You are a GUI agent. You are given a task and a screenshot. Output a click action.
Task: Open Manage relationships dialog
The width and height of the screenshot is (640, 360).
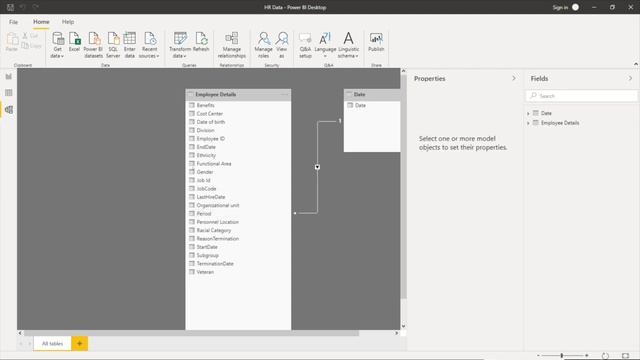click(232, 45)
